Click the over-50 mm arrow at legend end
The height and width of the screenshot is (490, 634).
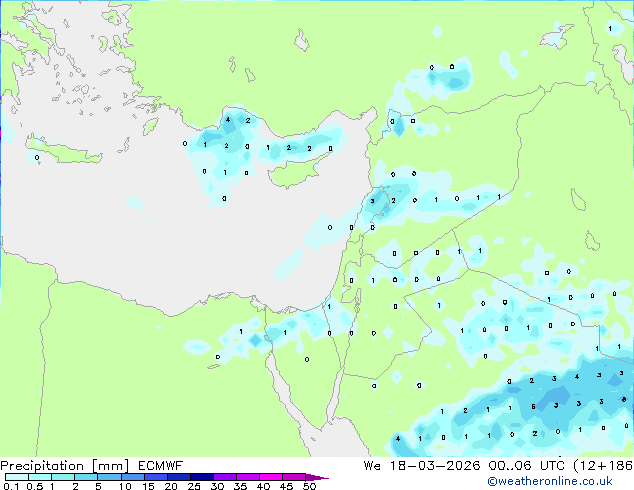317,477
